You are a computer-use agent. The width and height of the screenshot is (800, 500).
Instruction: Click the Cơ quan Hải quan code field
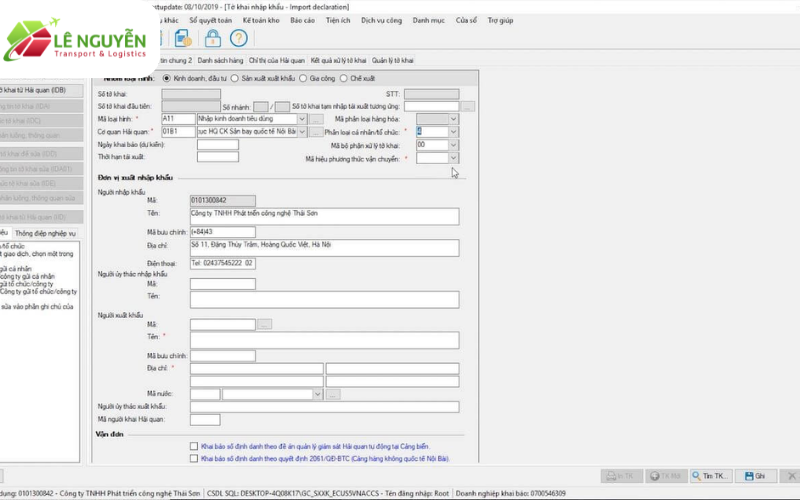178,132
